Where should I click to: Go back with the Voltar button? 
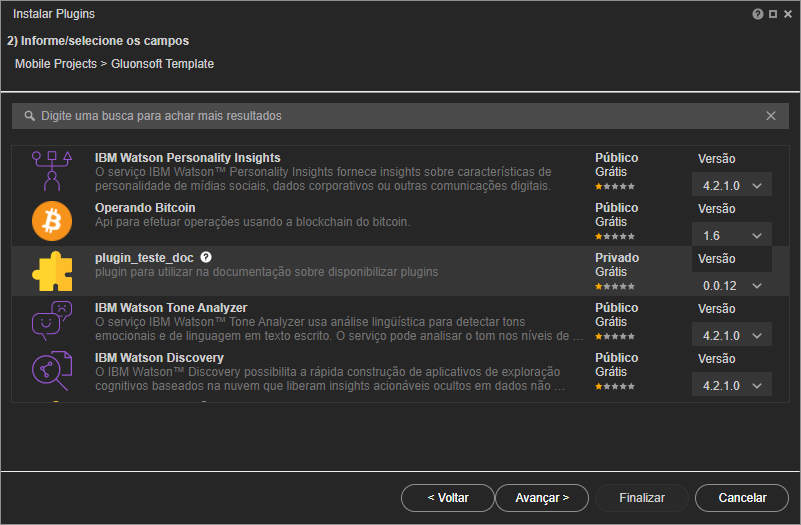point(447,498)
